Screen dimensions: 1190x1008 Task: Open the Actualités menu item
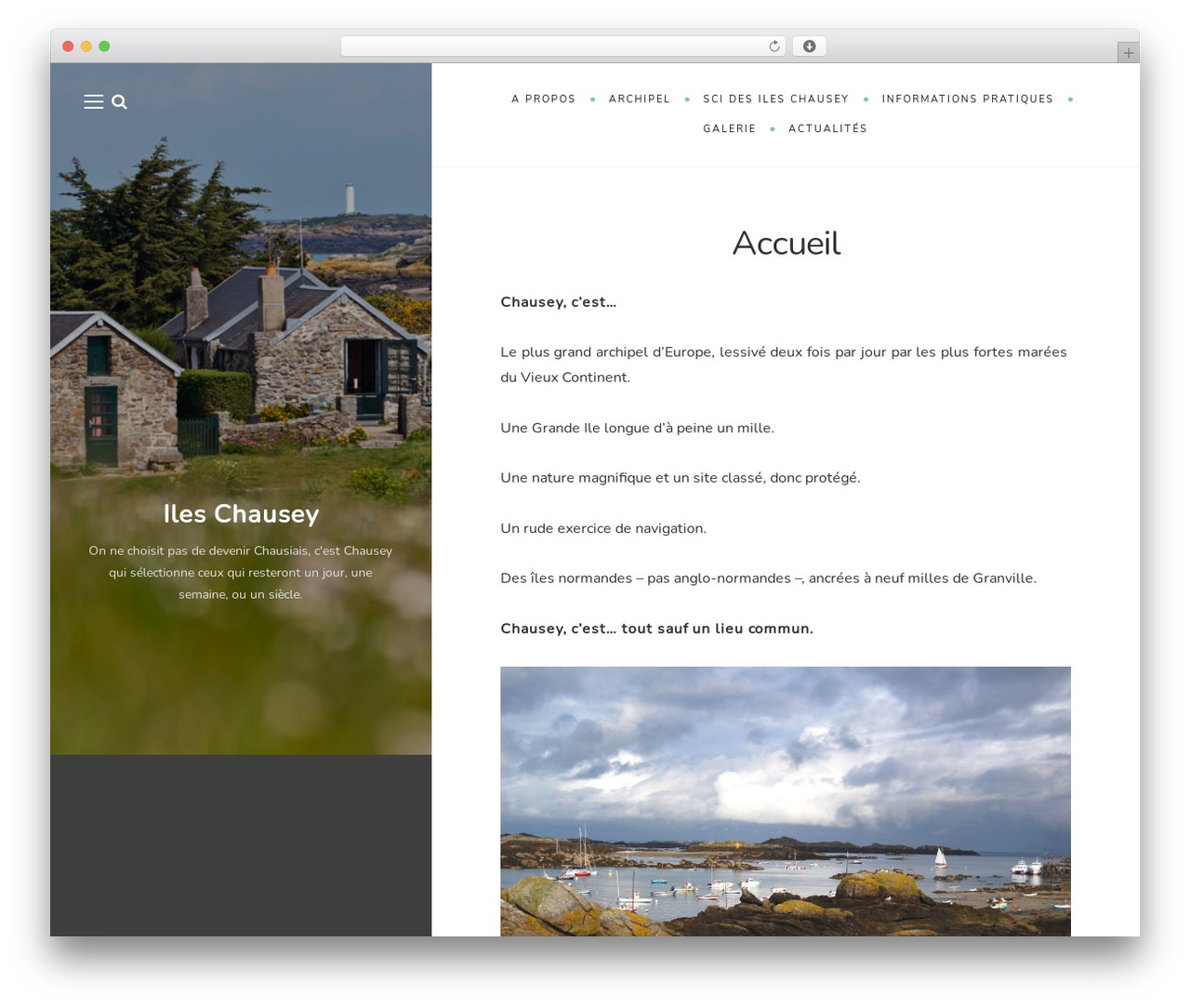pos(827,128)
